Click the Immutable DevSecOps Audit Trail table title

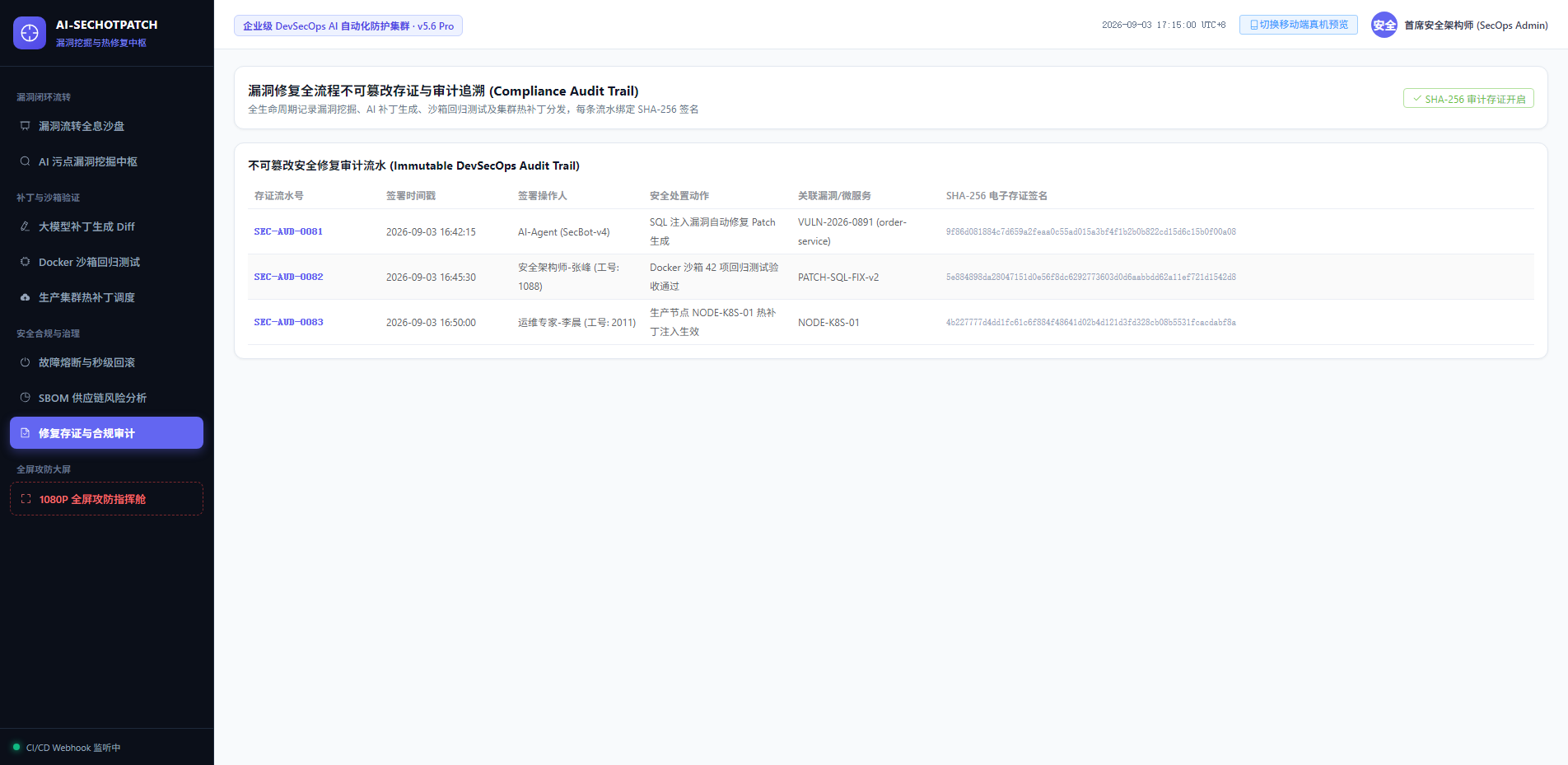(413, 166)
